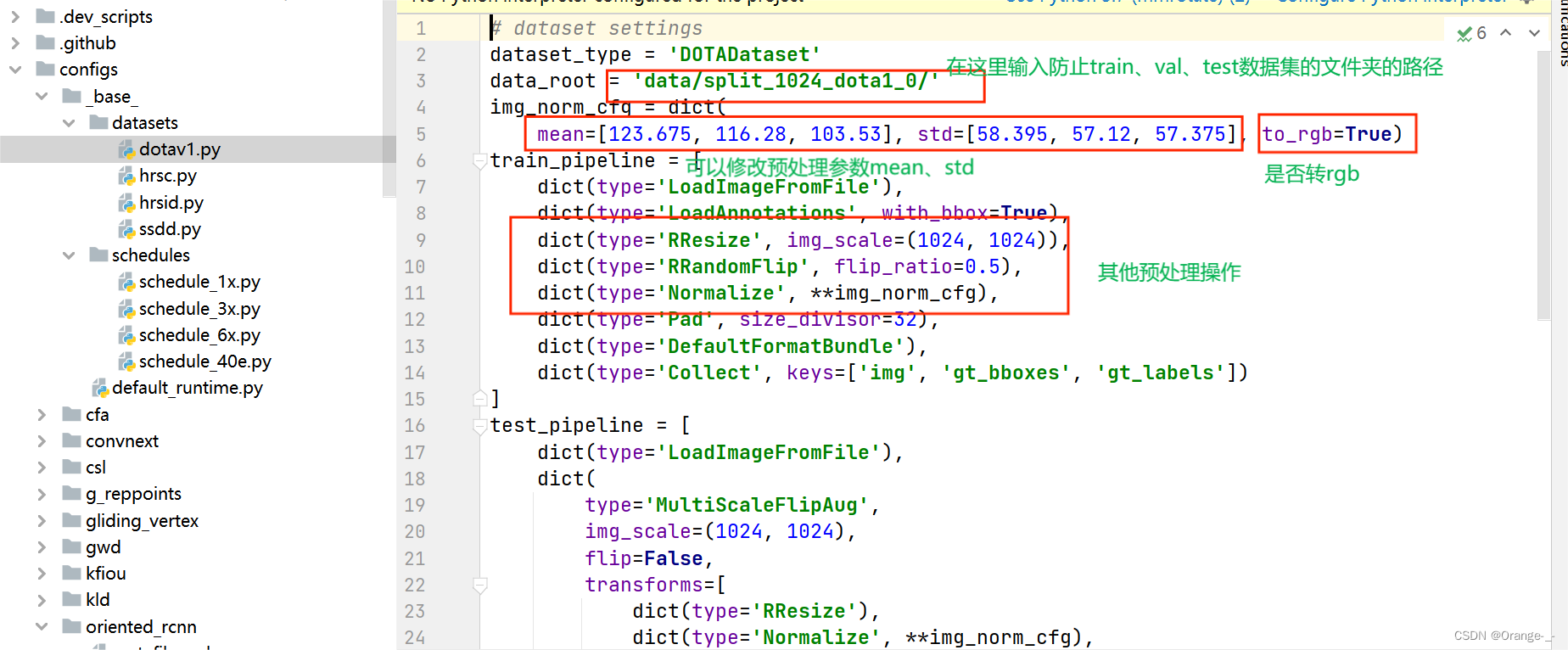Expand the csl folder arrow
The image size is (1568, 650).
[x=42, y=468]
